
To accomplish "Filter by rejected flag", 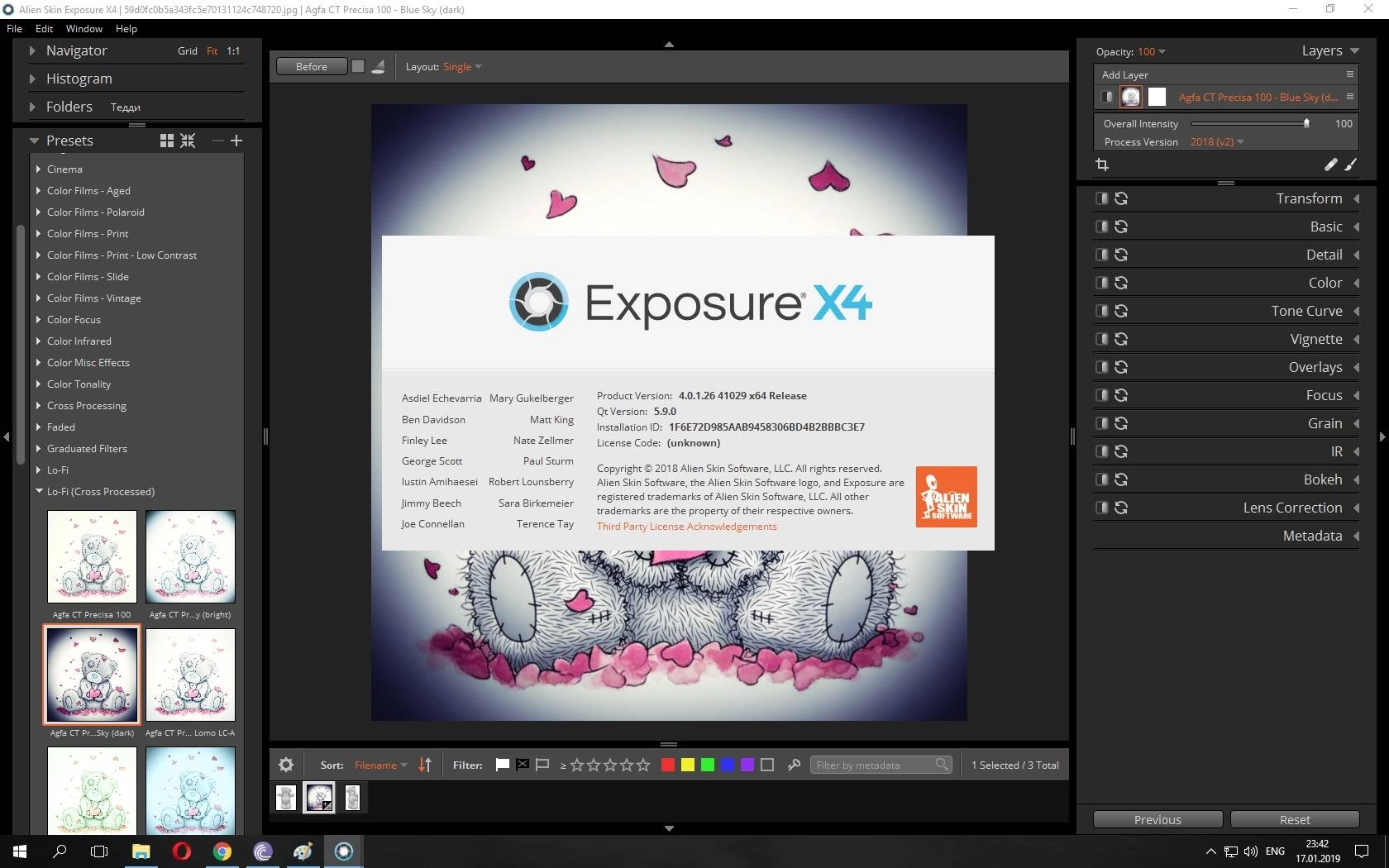I will point(523,765).
